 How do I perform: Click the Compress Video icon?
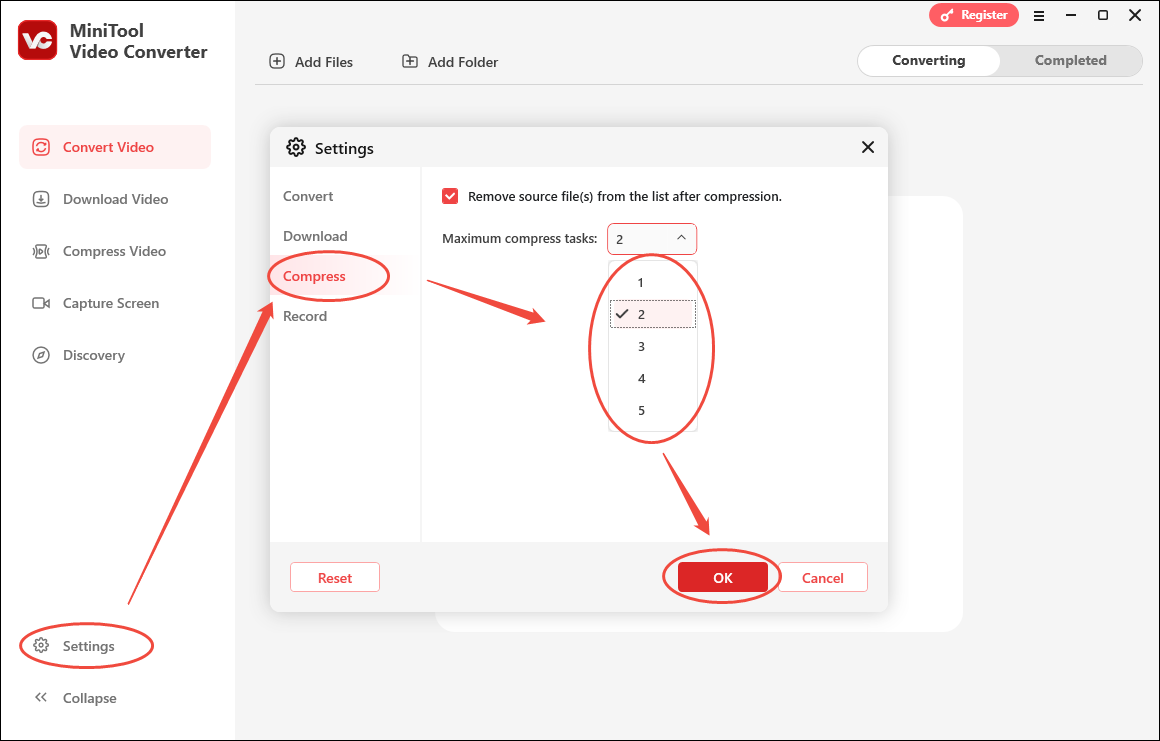pyautogui.click(x=41, y=251)
